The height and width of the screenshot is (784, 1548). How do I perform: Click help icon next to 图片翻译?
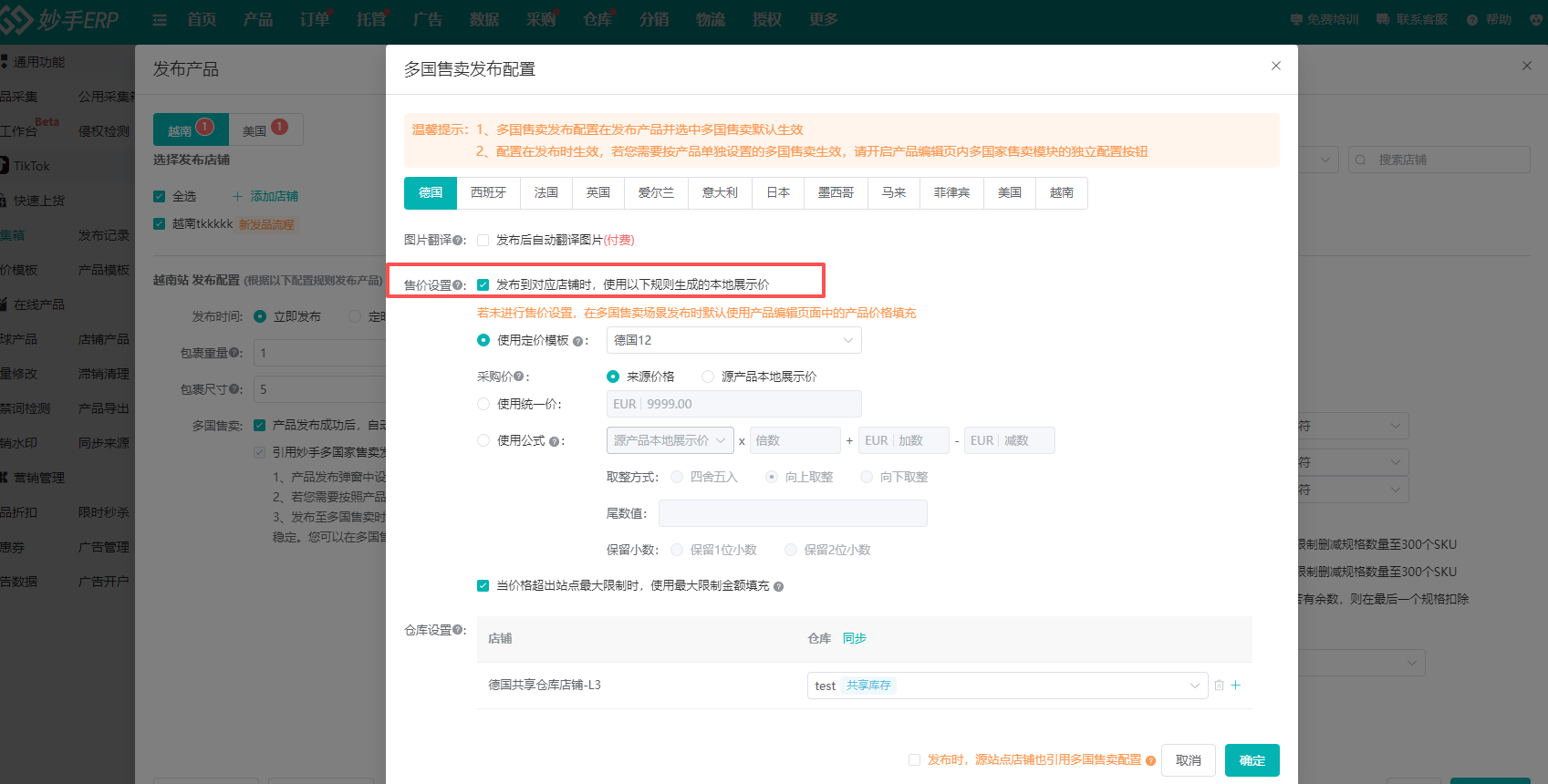458,241
